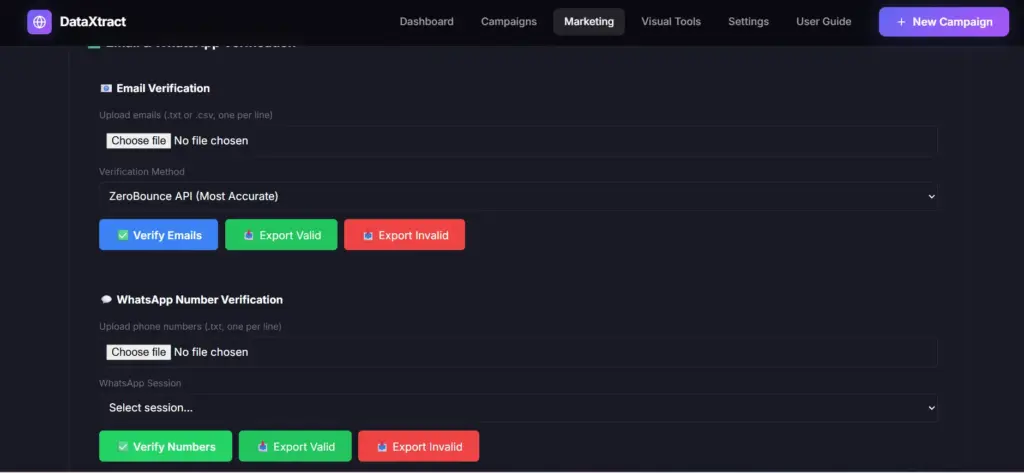1024x473 pixels.
Task: Click Export Valid under WhatsApp Number Verification
Action: 295,446
